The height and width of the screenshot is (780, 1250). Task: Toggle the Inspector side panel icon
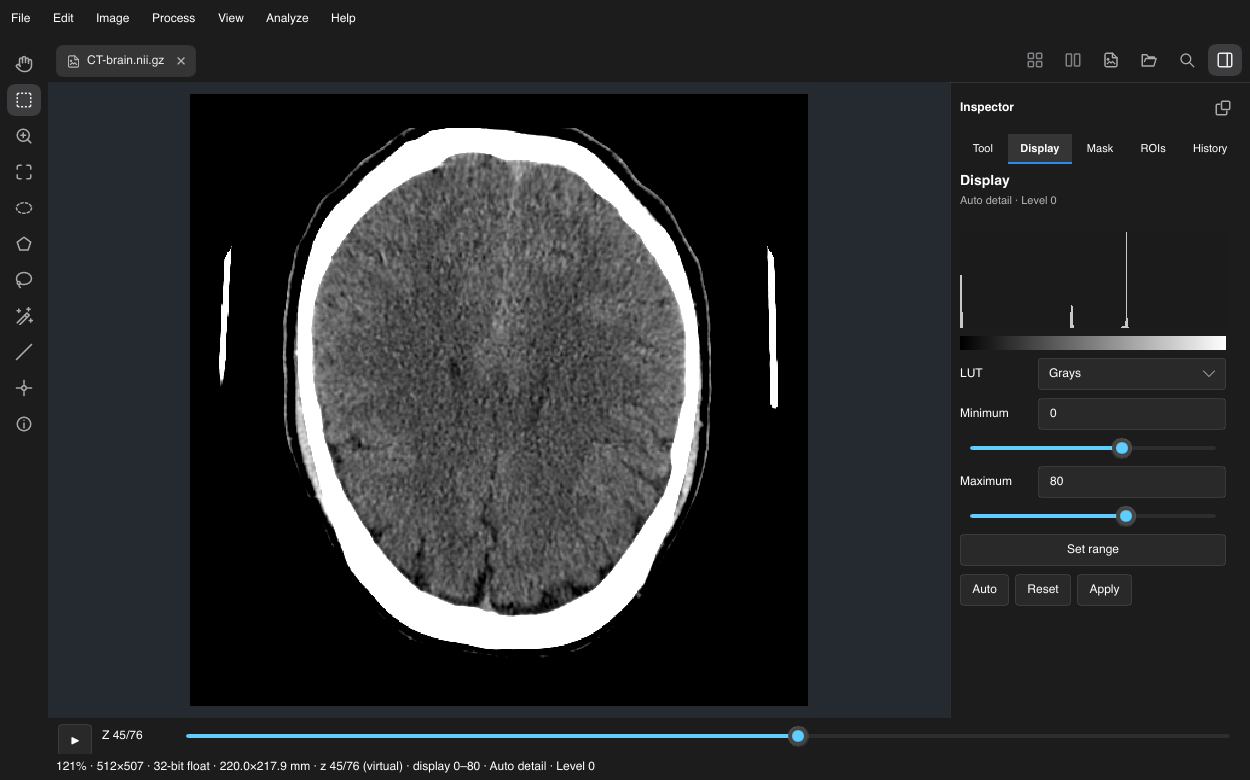(x=1225, y=60)
